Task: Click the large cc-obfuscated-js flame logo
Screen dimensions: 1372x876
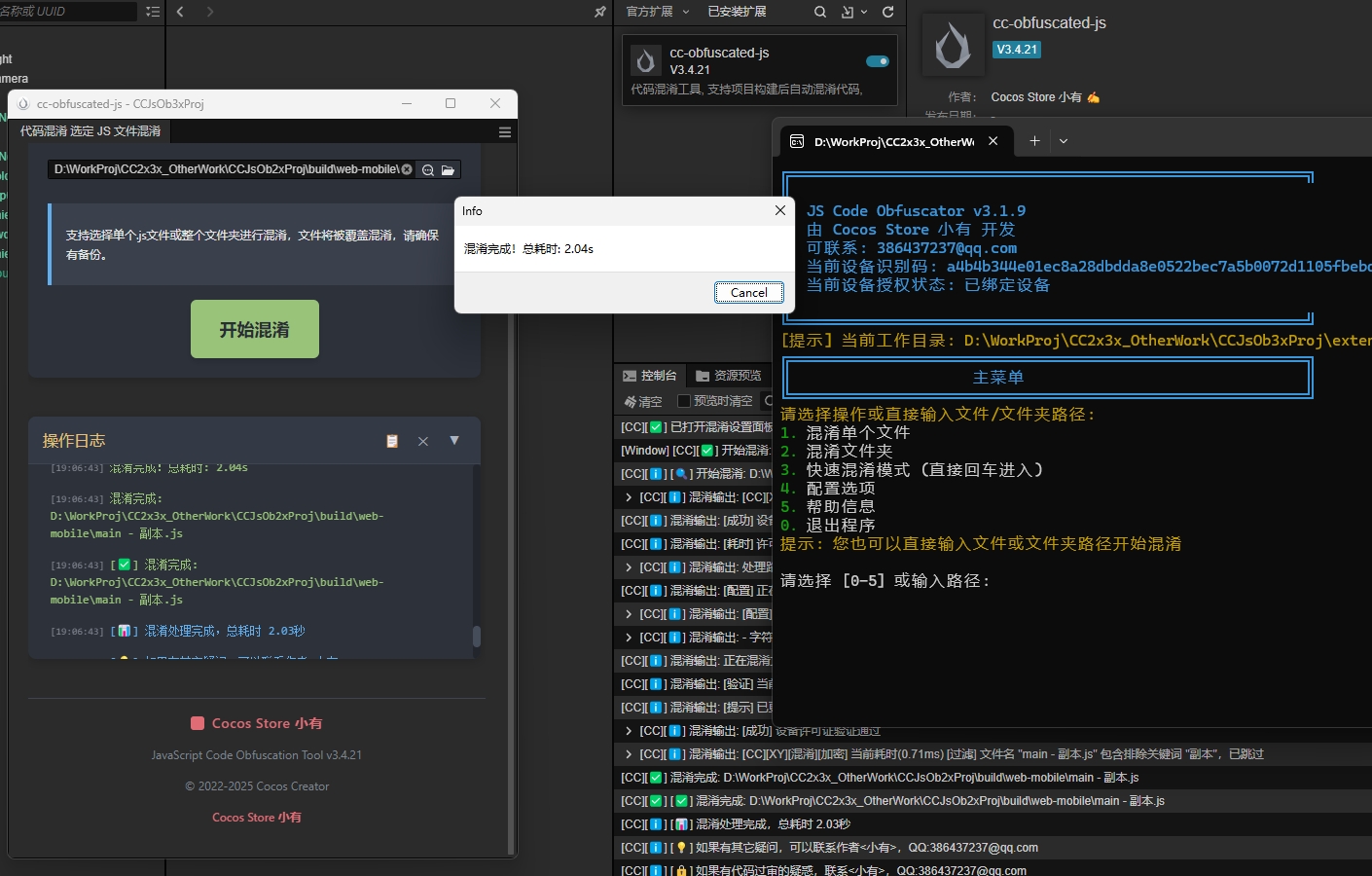Action: pyautogui.click(x=953, y=45)
